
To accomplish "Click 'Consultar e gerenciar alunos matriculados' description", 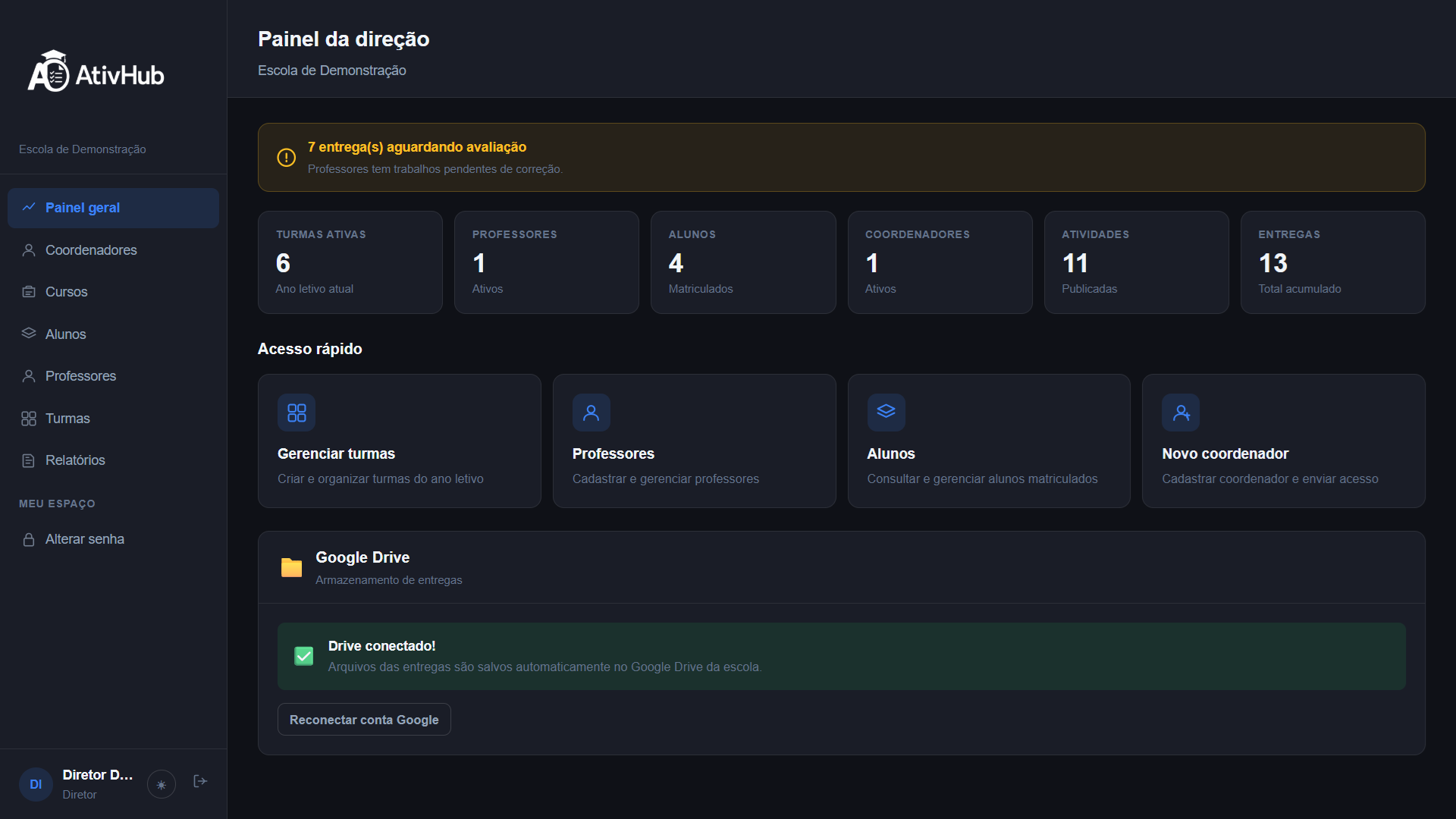I will 983,479.
